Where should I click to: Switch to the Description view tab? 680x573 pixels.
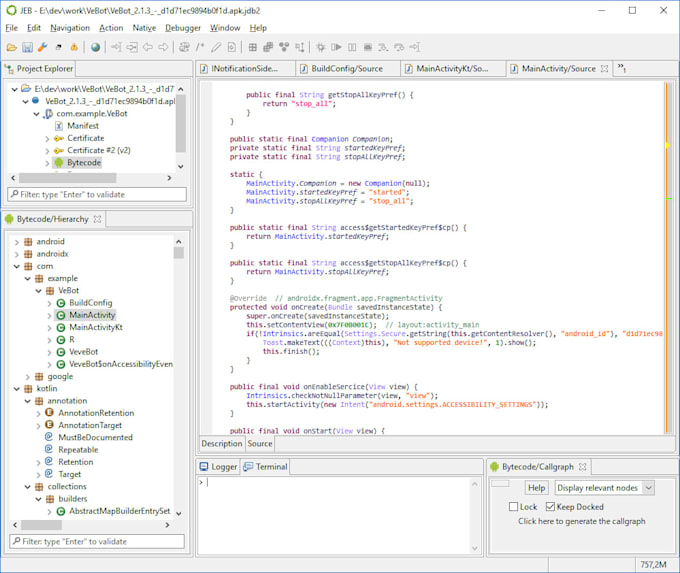[222, 444]
